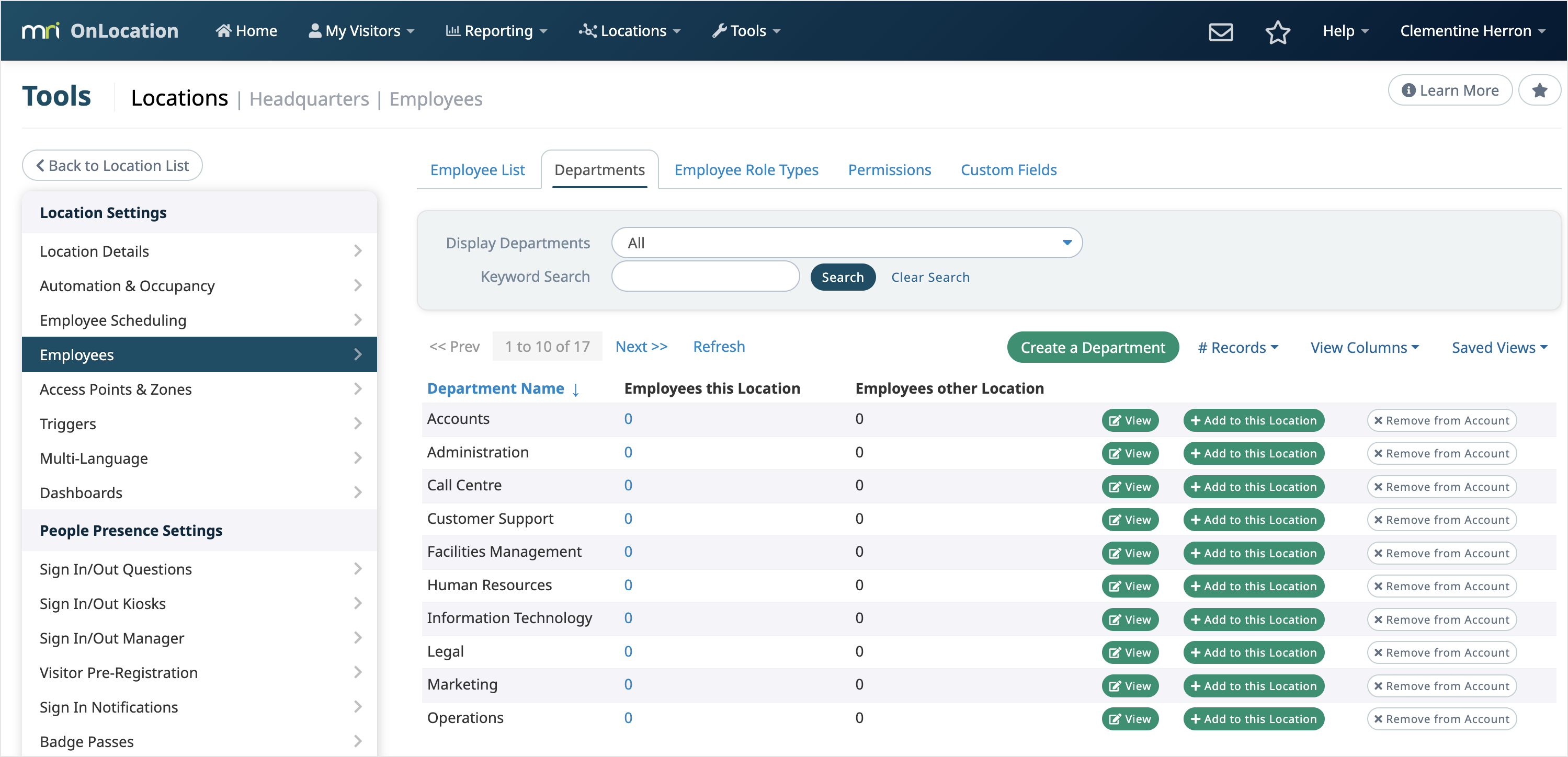Click Create a Department button
This screenshot has height=757, width=1568.
click(1093, 348)
